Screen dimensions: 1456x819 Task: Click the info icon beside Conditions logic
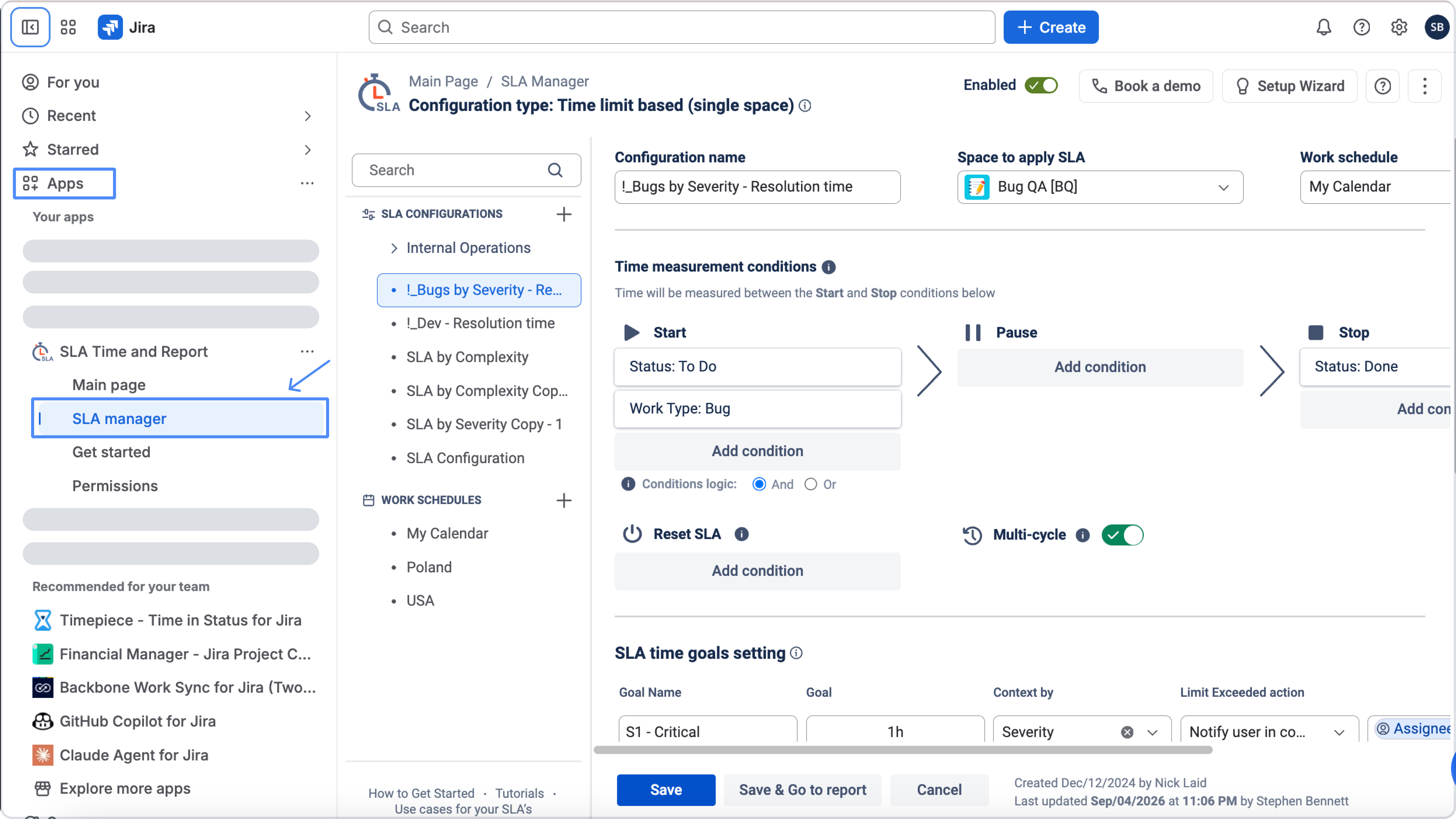click(628, 484)
